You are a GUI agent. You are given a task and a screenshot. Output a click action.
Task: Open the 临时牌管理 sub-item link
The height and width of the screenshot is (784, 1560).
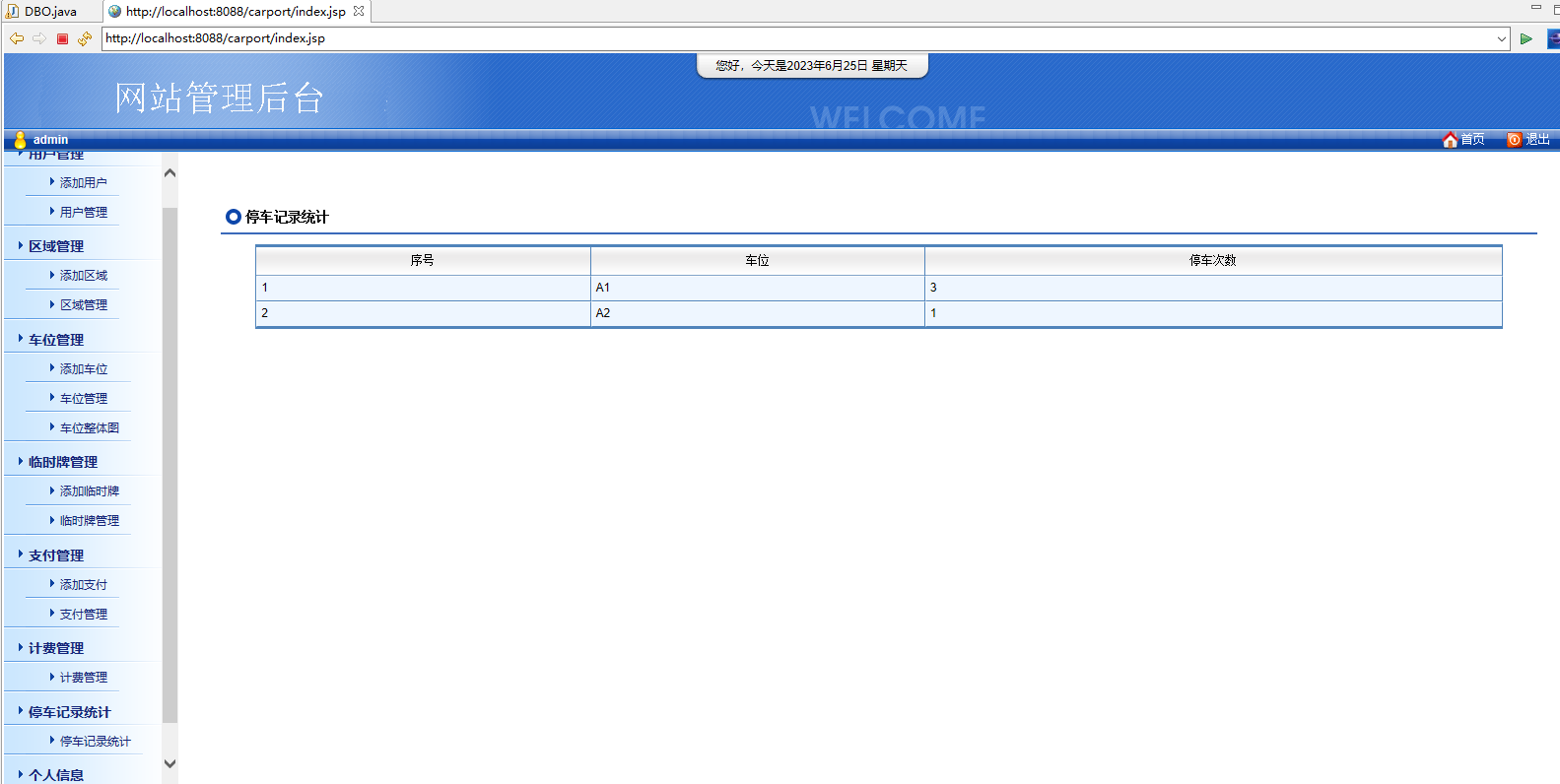pos(90,521)
